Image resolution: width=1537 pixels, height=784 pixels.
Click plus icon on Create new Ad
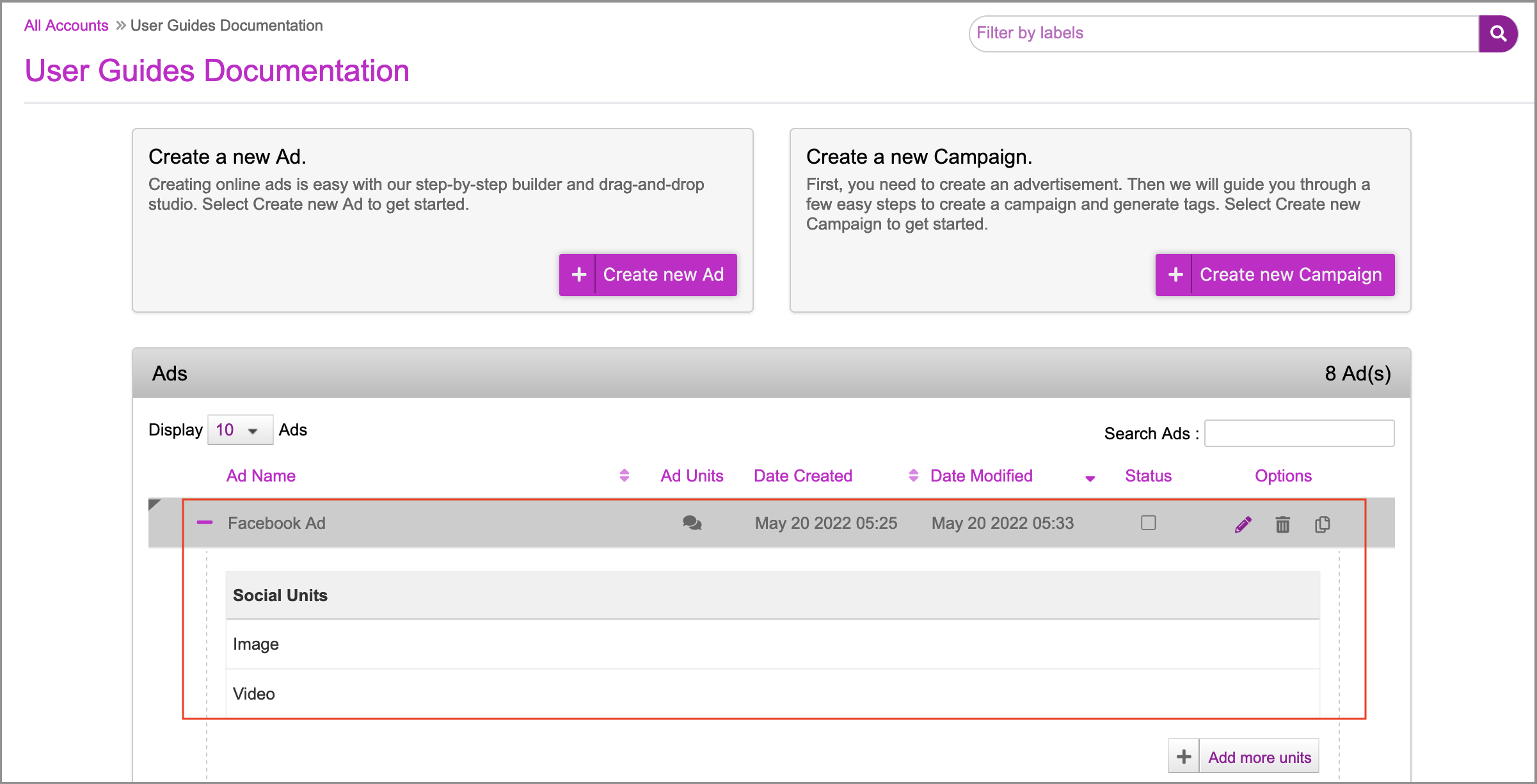pyautogui.click(x=578, y=275)
